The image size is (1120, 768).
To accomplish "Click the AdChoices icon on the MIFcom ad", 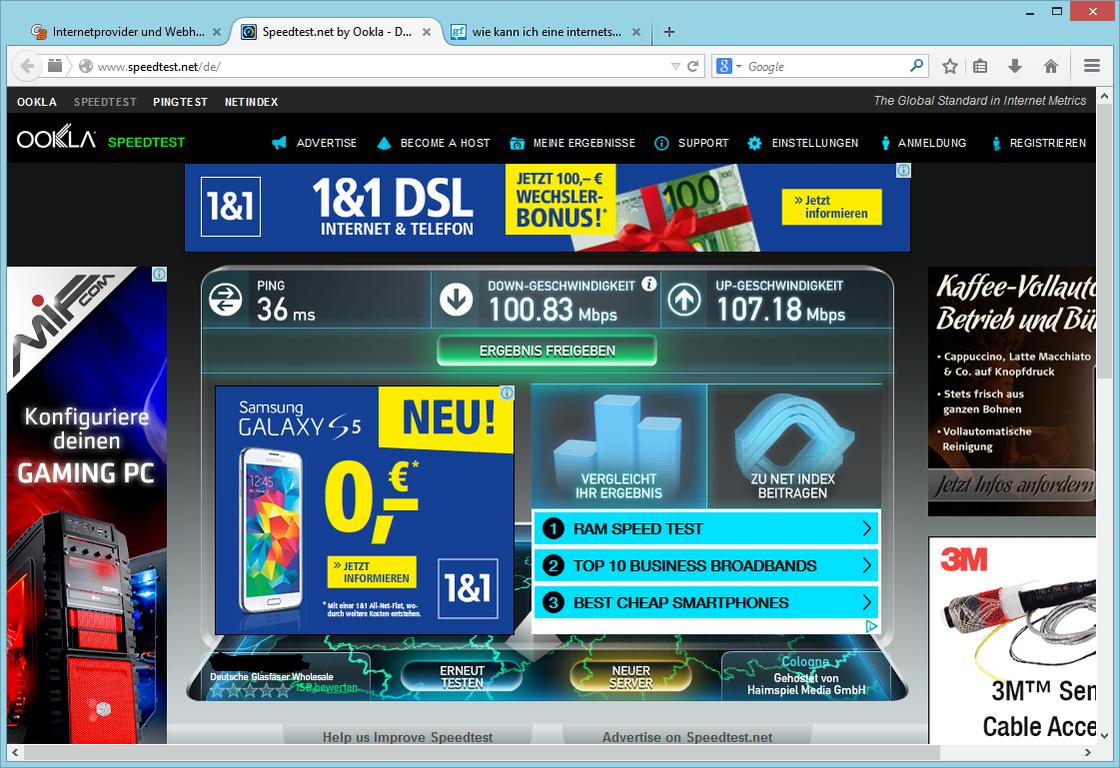I will click(x=159, y=274).
